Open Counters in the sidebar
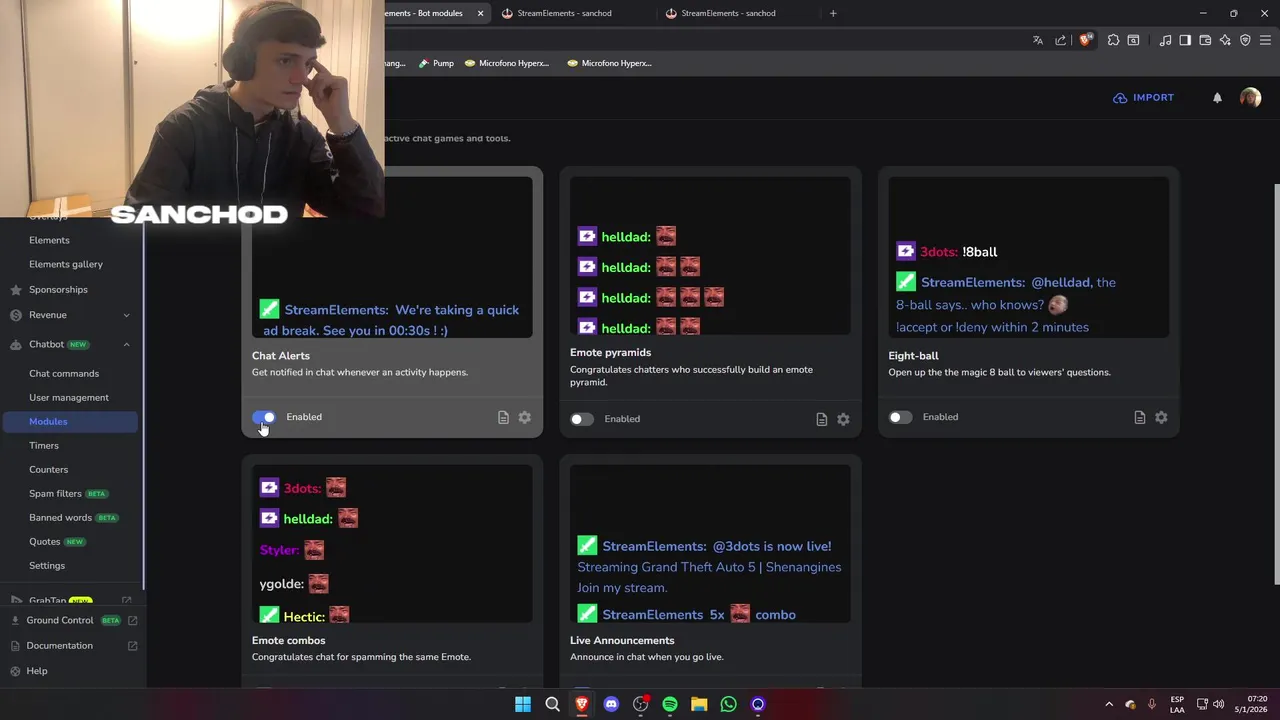 click(49, 469)
